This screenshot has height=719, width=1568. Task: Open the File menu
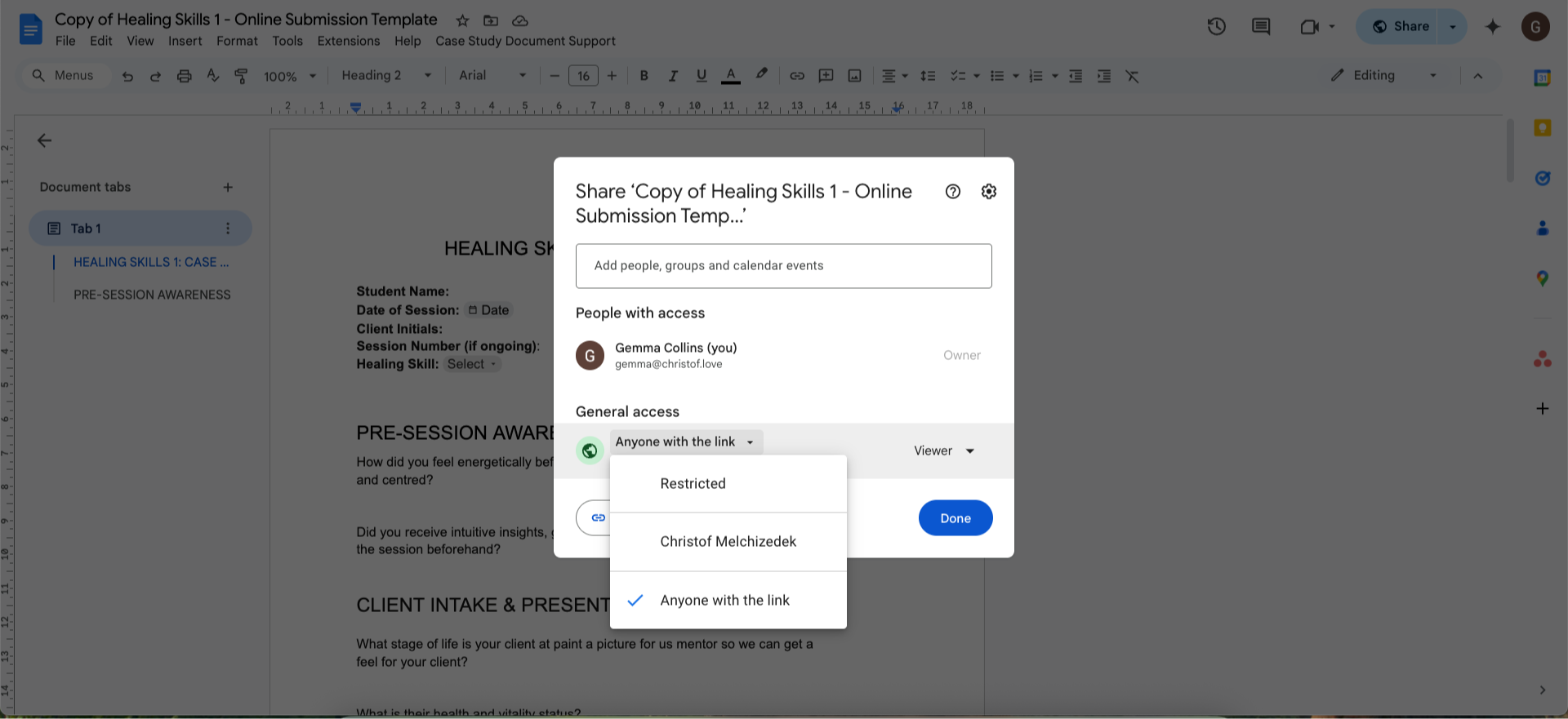pyautogui.click(x=65, y=42)
